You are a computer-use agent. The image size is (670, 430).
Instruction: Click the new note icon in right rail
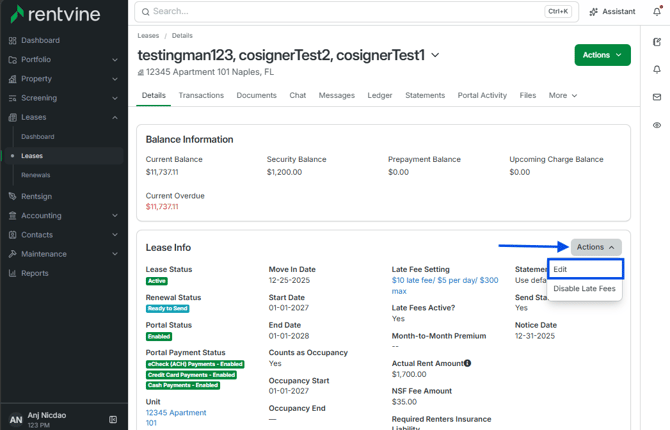click(x=657, y=42)
